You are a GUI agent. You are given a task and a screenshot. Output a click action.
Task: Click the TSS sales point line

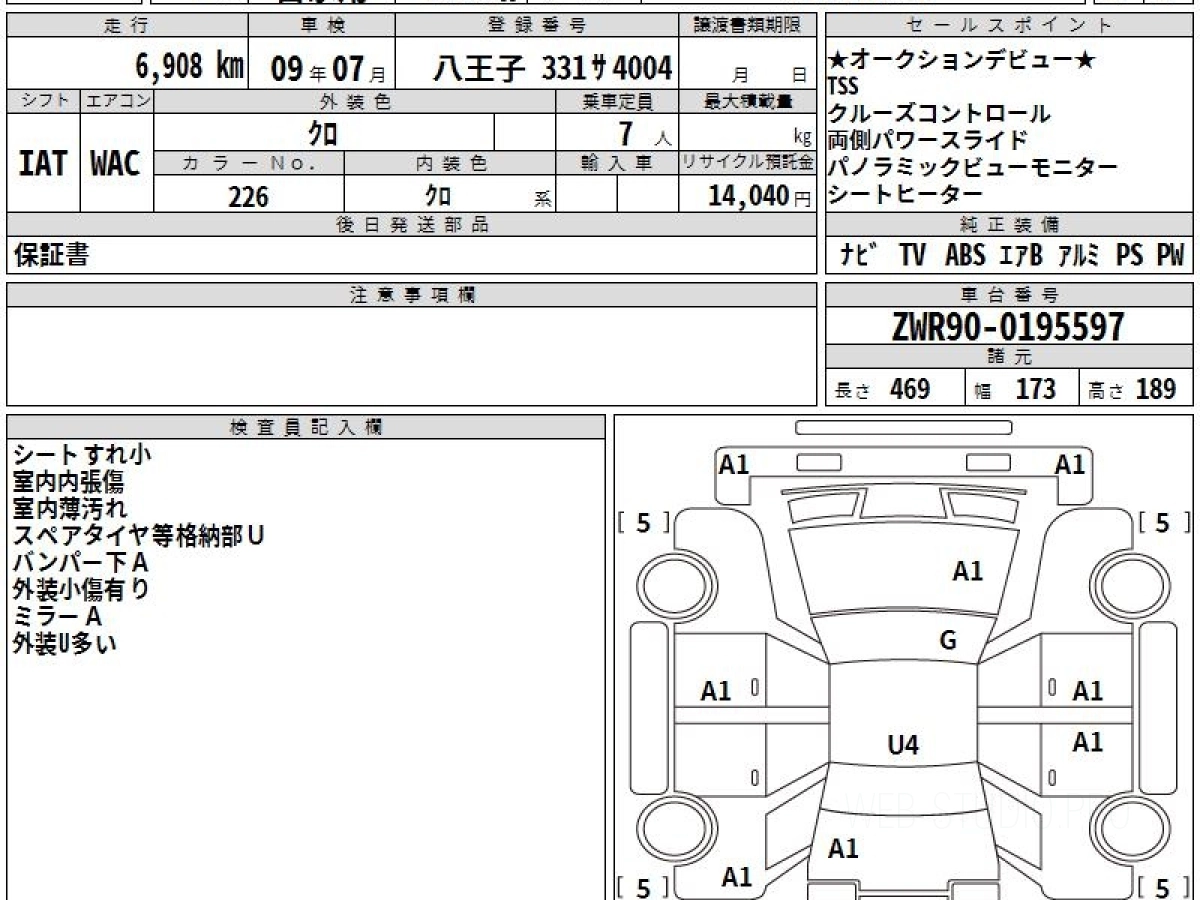843,87
